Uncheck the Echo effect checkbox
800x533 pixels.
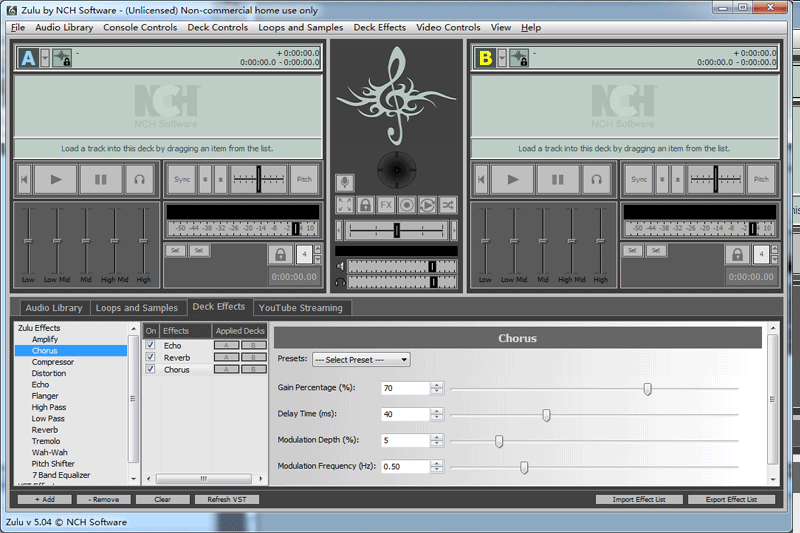click(150, 345)
